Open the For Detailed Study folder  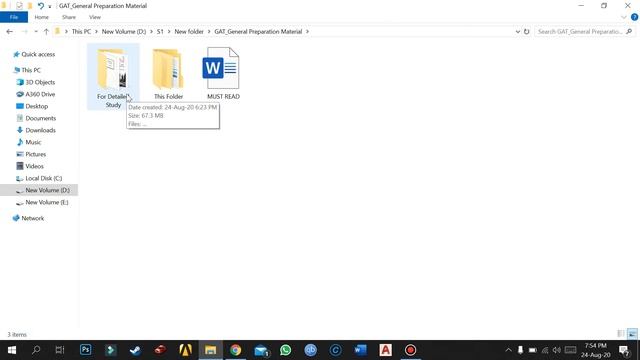[x=113, y=77]
